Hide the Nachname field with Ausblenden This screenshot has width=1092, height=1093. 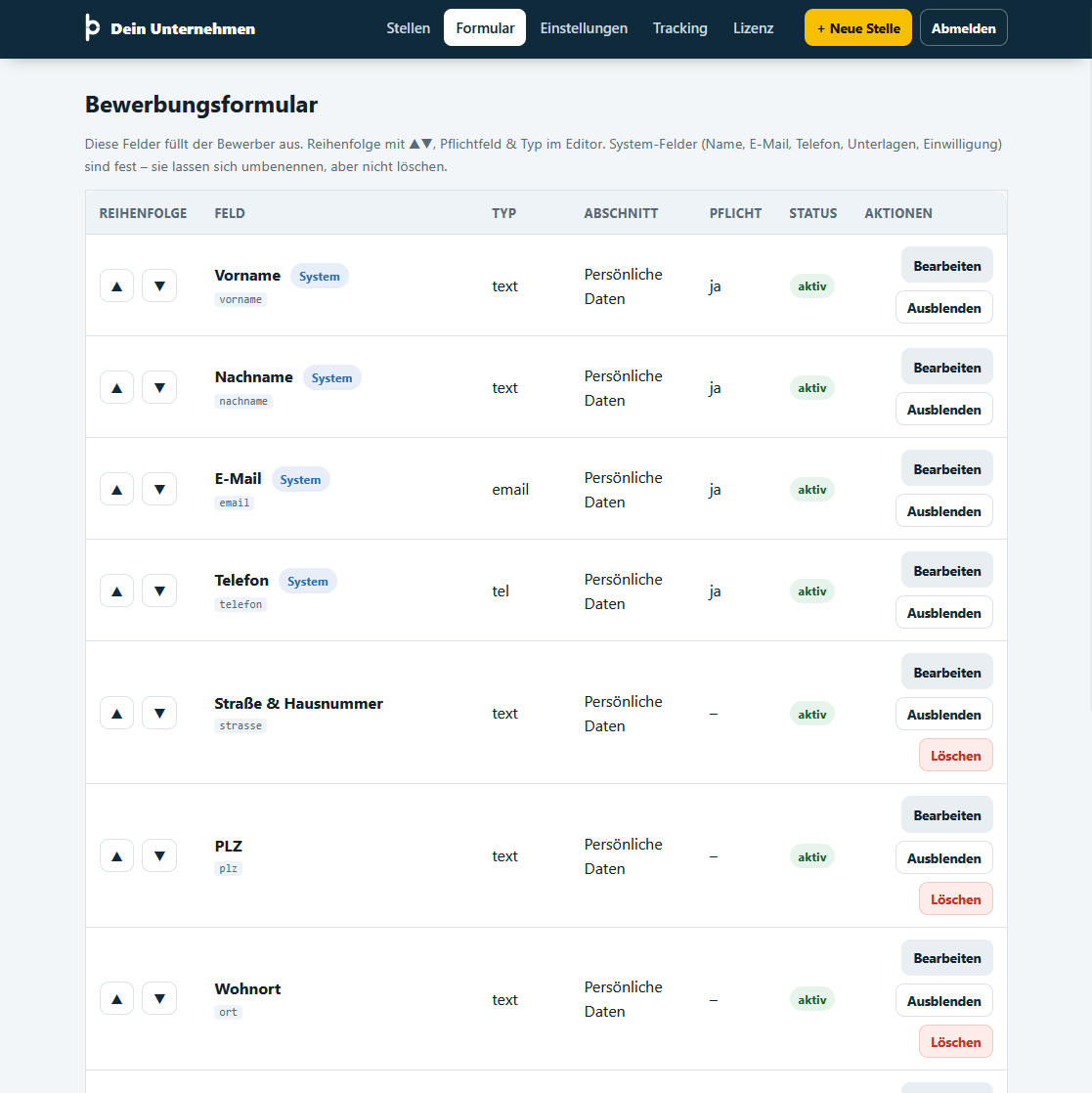(944, 410)
